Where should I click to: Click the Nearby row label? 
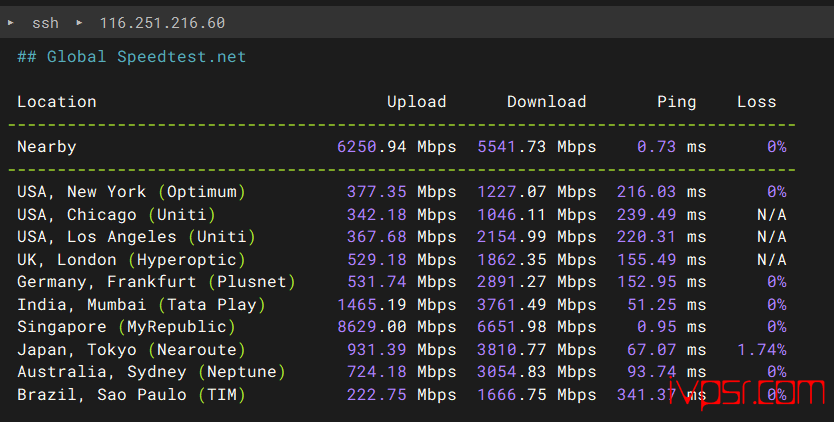tap(47, 146)
